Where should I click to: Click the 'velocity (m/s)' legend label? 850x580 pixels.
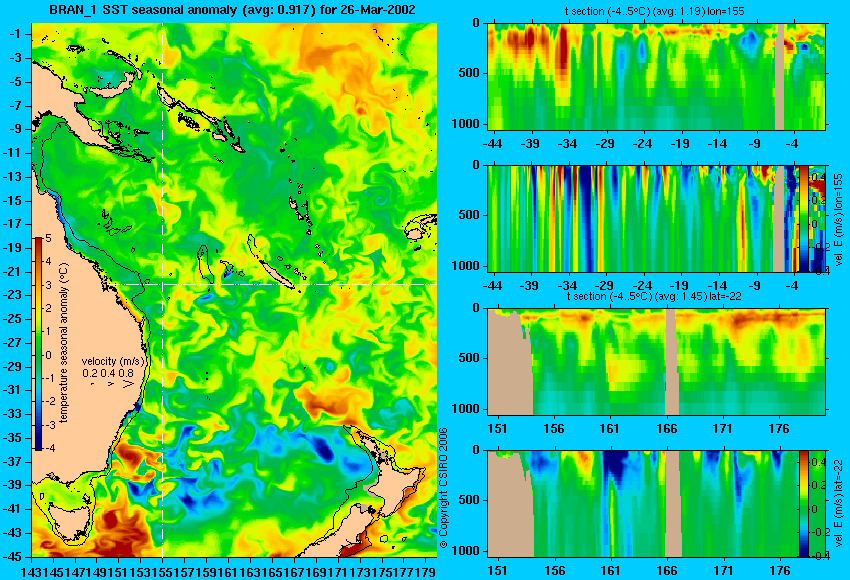click(x=113, y=361)
